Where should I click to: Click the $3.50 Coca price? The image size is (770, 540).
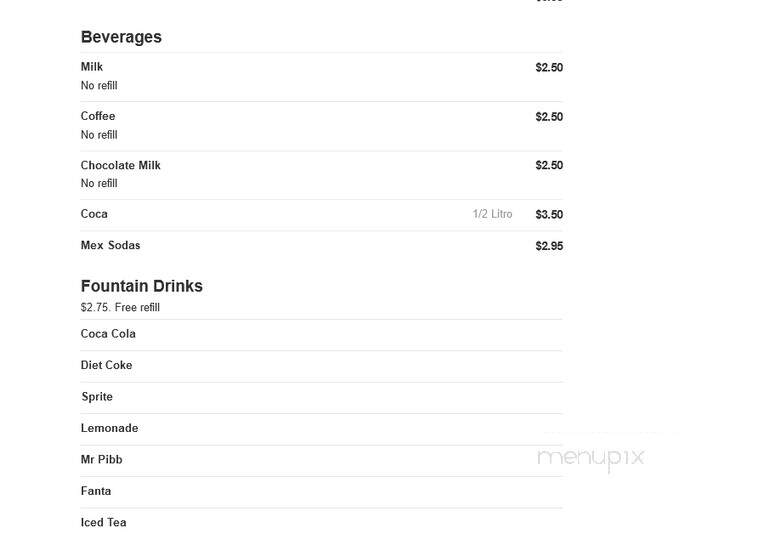tap(549, 215)
